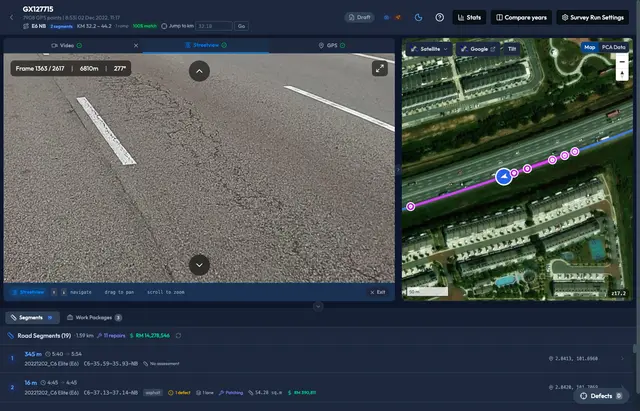Go to previous frame with down chevron
This screenshot has width=640, height=411.
click(x=199, y=265)
